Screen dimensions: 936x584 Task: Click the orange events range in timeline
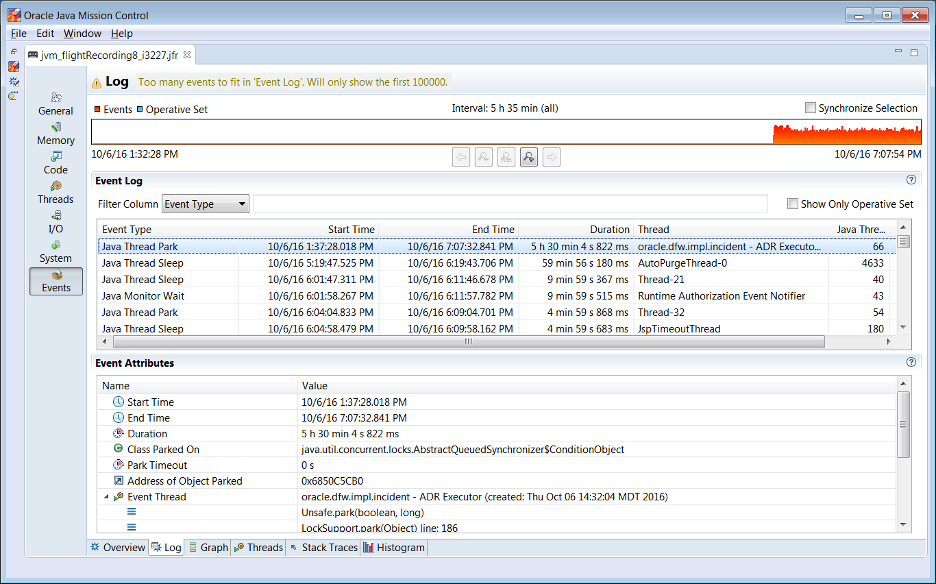click(x=846, y=134)
